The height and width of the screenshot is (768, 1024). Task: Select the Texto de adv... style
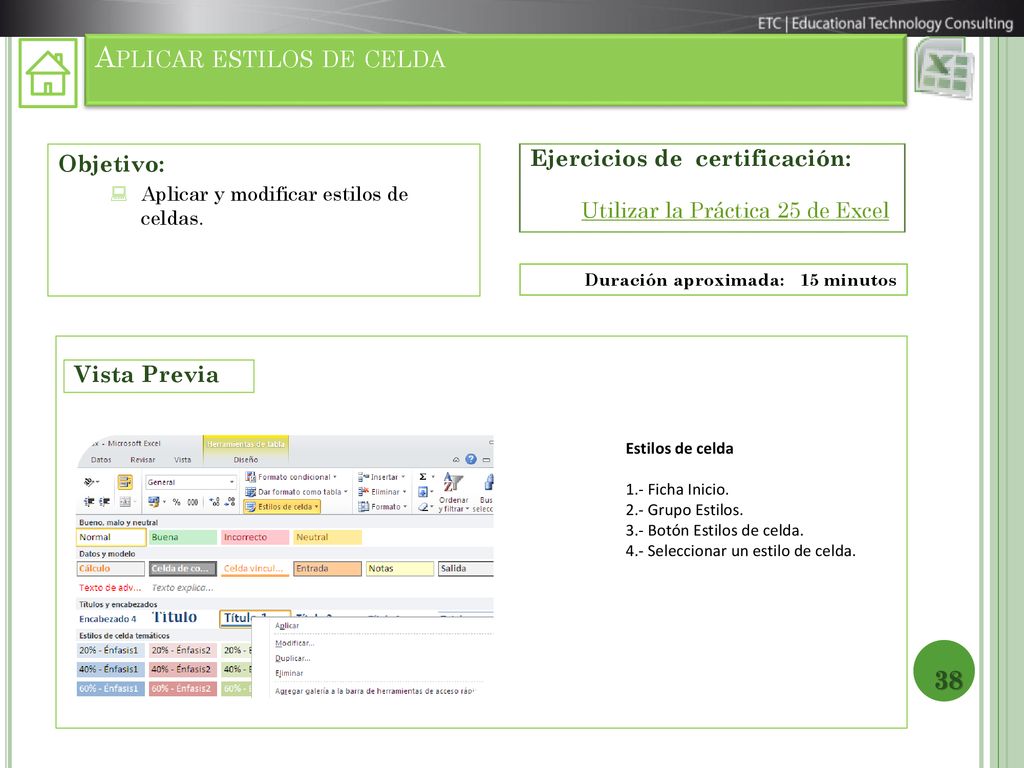pos(111,588)
